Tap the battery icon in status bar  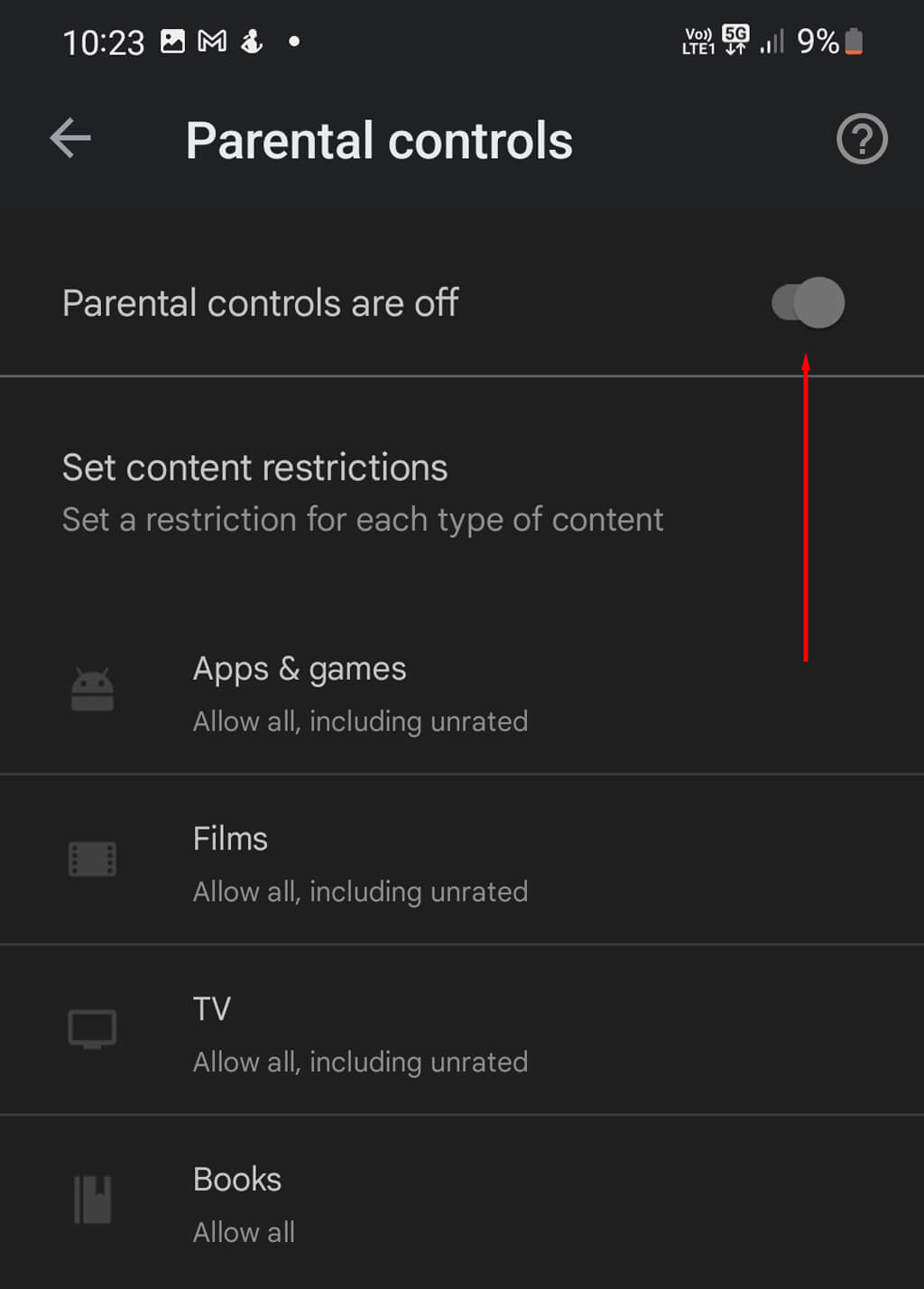[x=854, y=42]
